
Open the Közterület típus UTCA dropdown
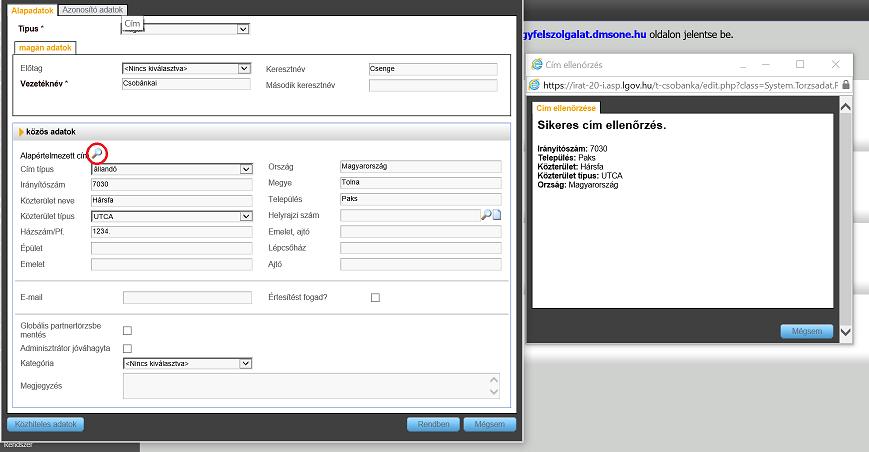pyautogui.click(x=172, y=216)
